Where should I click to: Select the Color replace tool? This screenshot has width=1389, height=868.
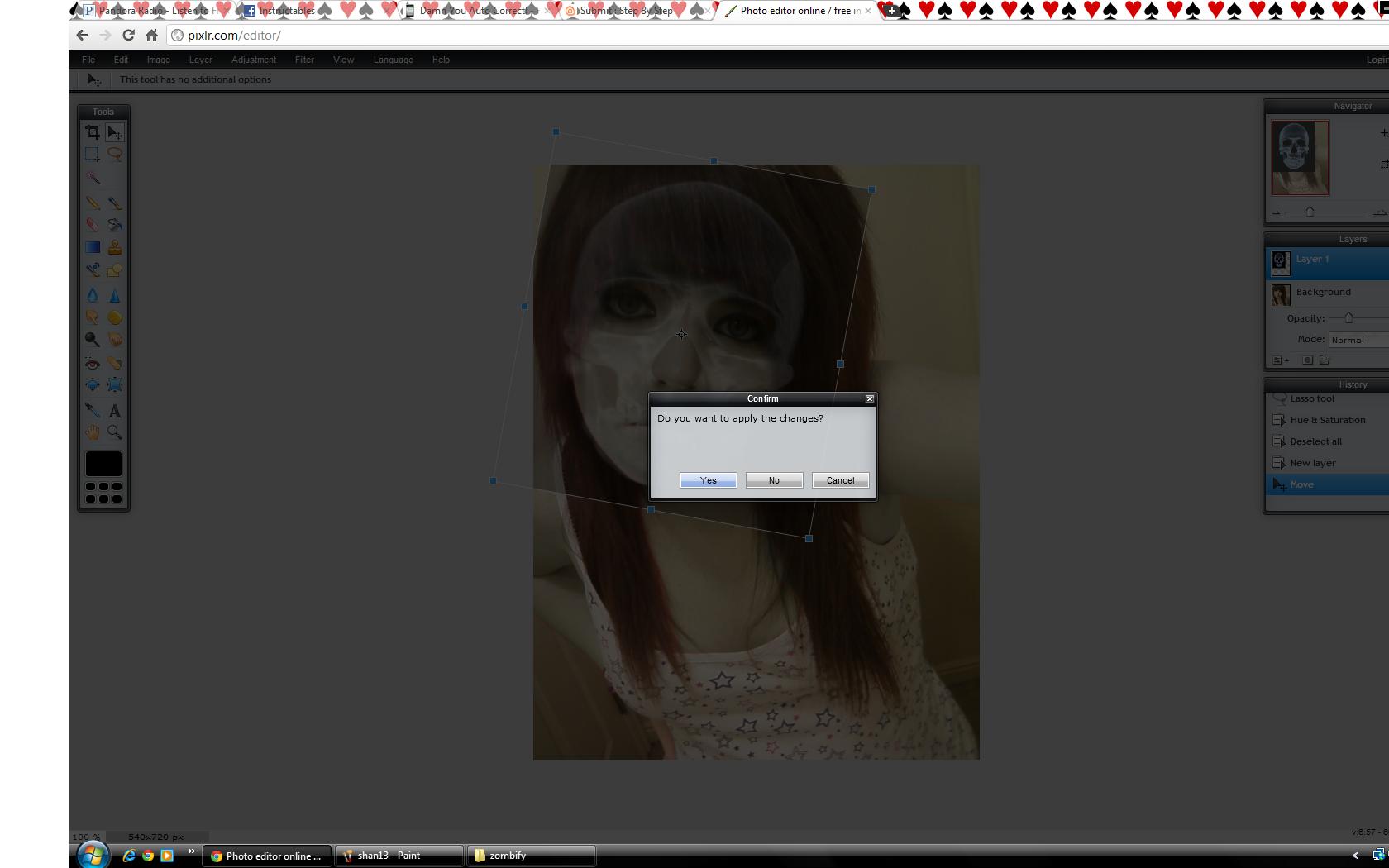pyautogui.click(x=93, y=269)
